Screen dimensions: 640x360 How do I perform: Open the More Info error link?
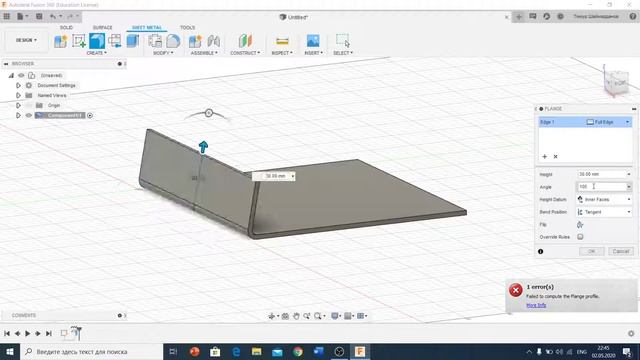536,305
